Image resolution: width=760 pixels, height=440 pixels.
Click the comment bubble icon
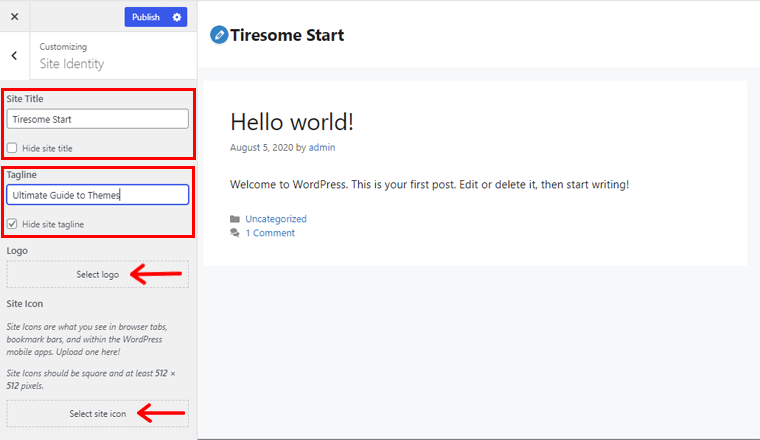click(235, 233)
